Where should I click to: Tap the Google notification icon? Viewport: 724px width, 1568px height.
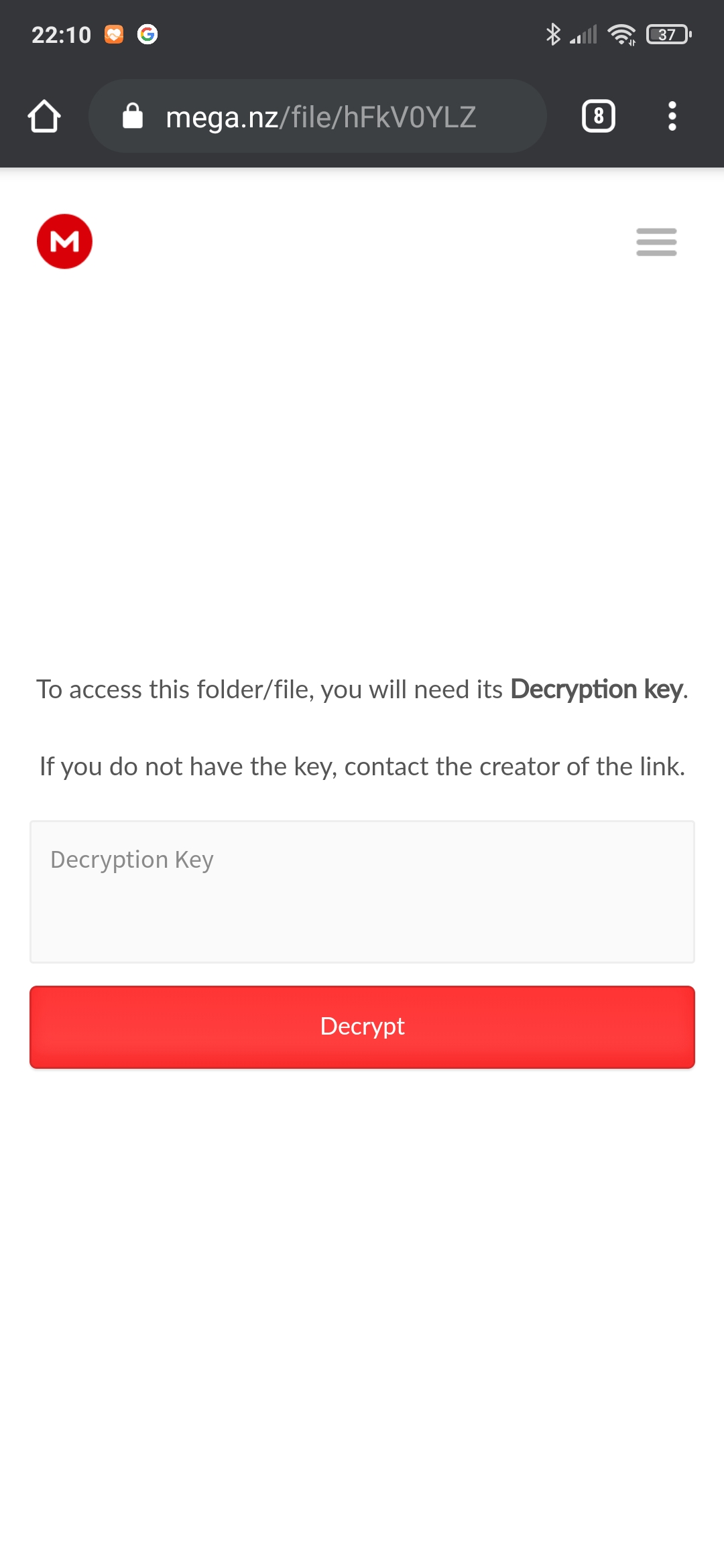pyautogui.click(x=147, y=34)
